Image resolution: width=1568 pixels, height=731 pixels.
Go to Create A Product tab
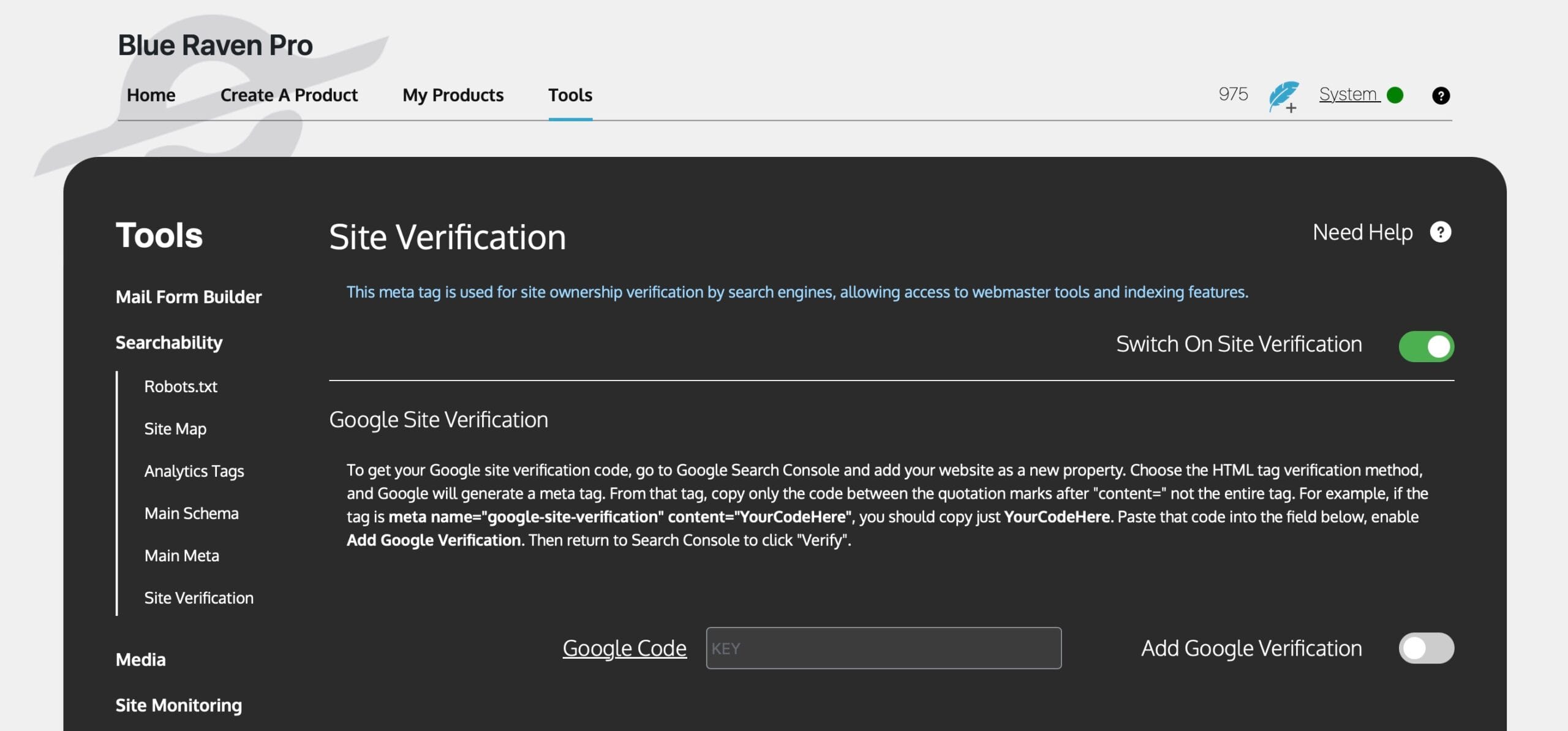pos(288,96)
